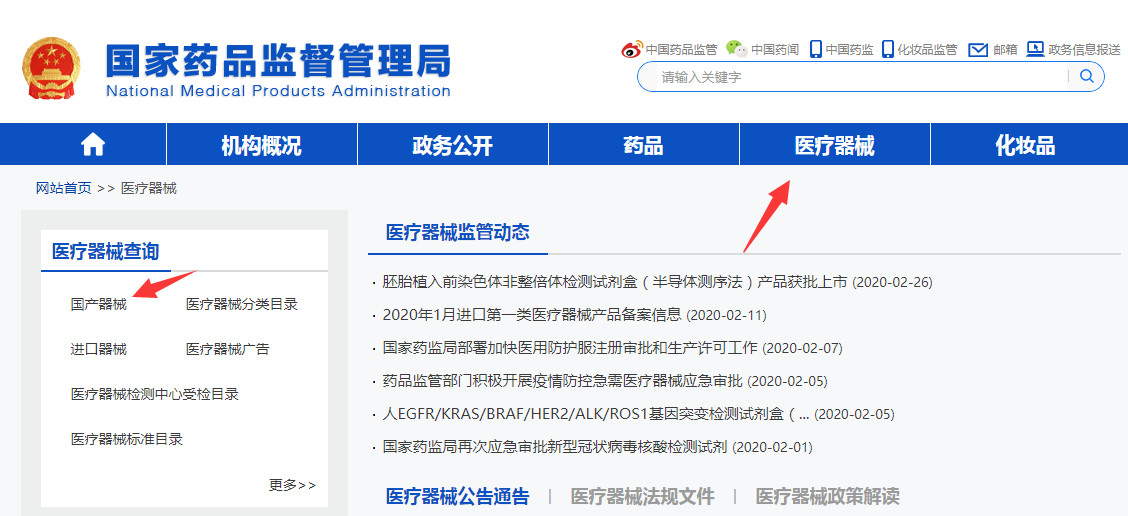Click the home icon in navigation bar

pyautogui.click(x=93, y=145)
